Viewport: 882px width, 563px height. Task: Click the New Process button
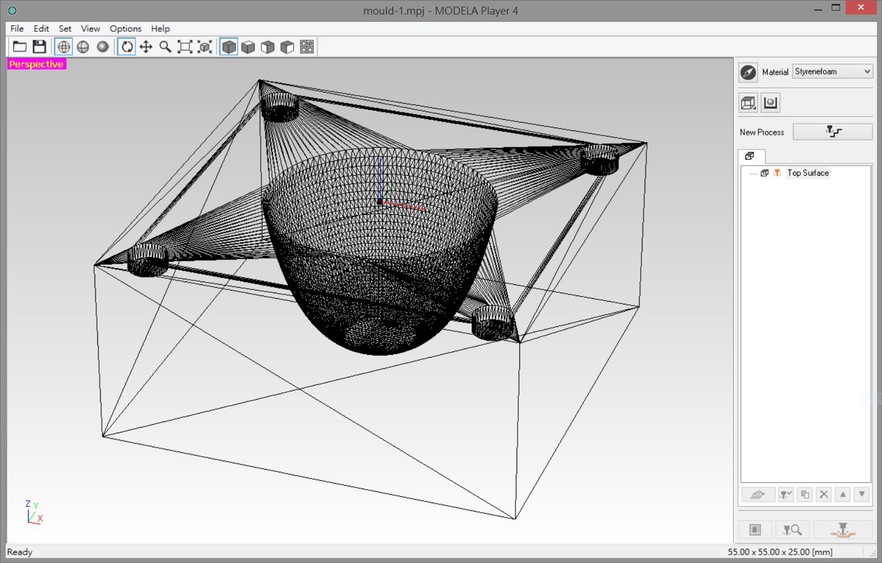tap(832, 132)
